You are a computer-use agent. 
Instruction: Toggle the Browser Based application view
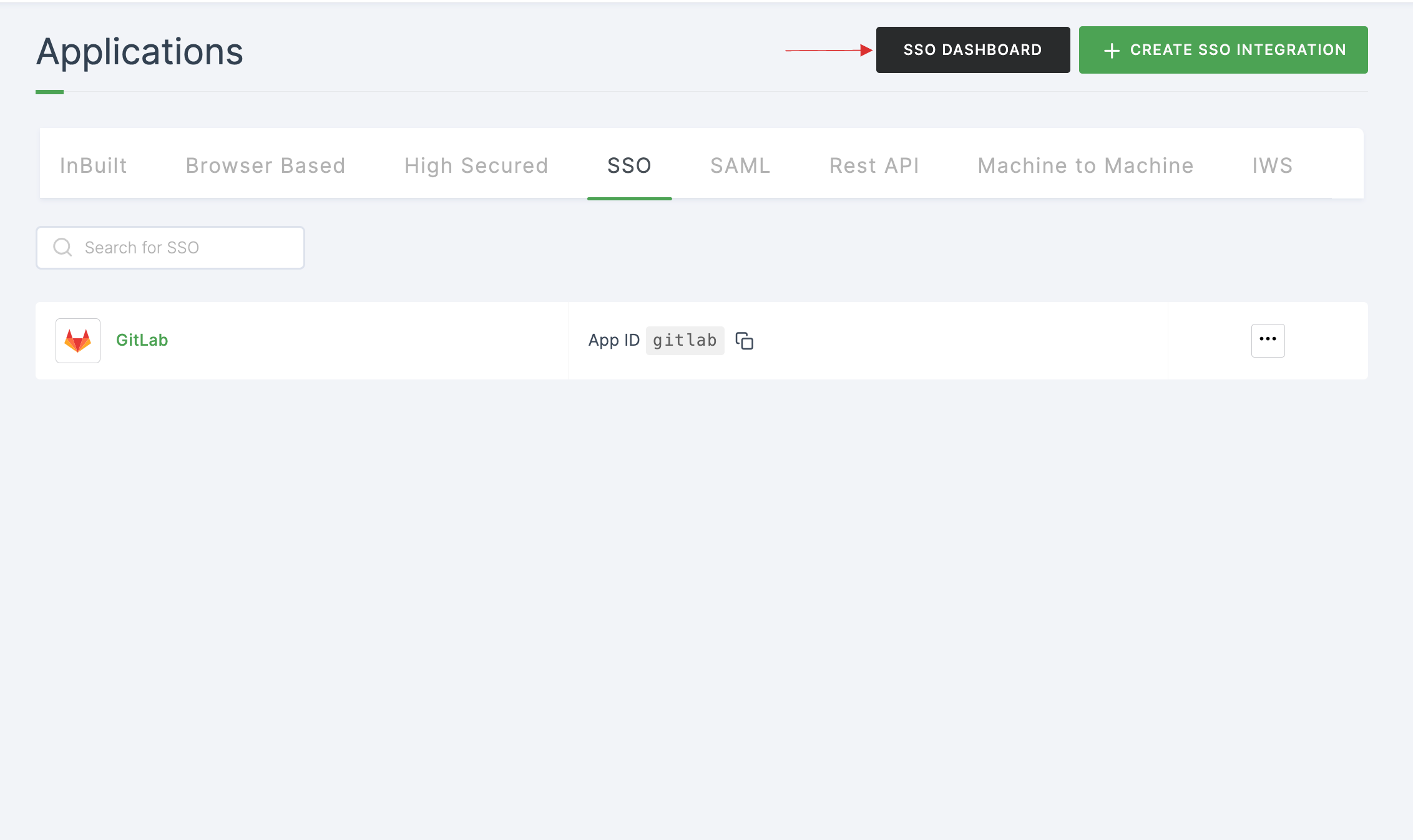point(265,164)
